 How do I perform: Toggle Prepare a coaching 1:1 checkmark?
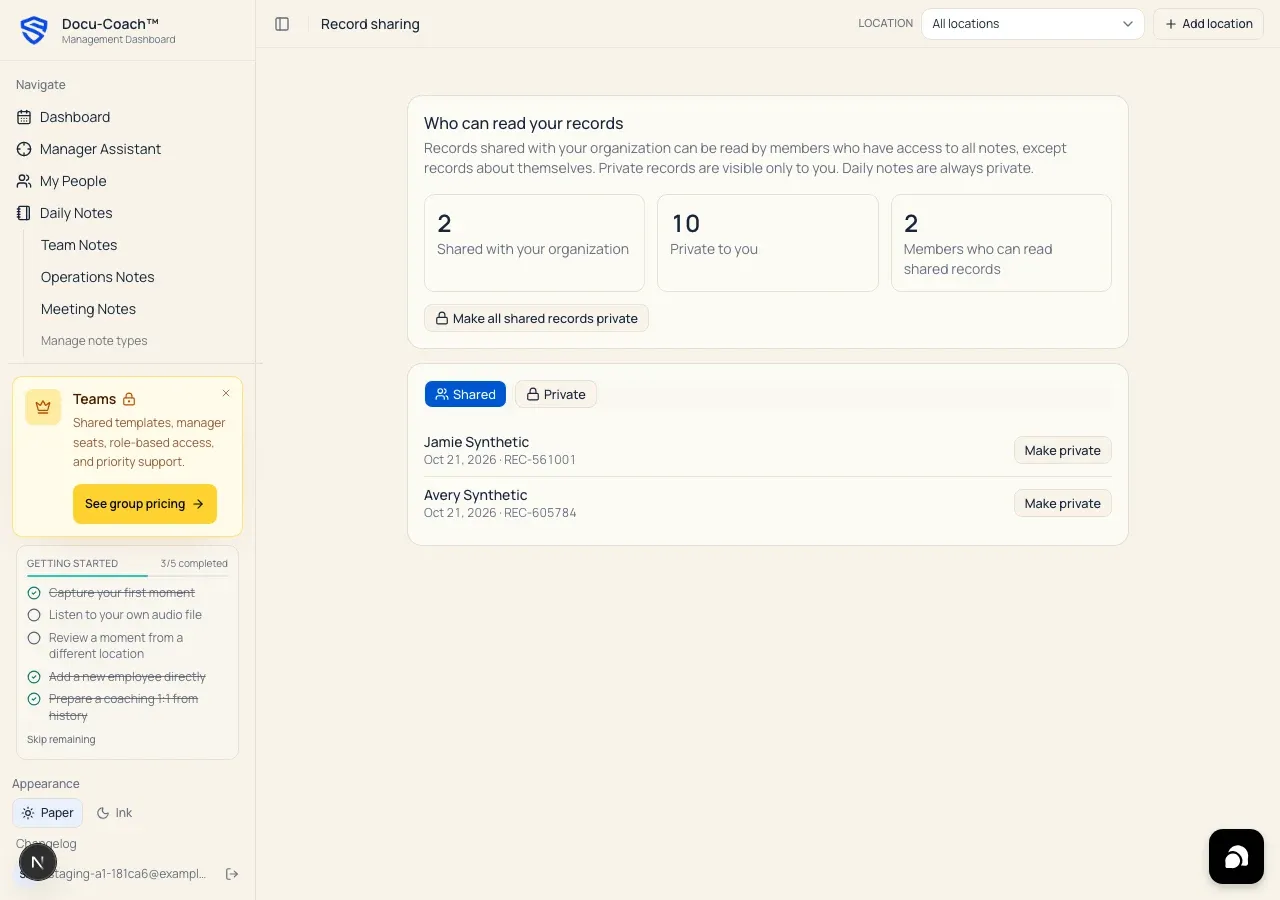point(34,699)
